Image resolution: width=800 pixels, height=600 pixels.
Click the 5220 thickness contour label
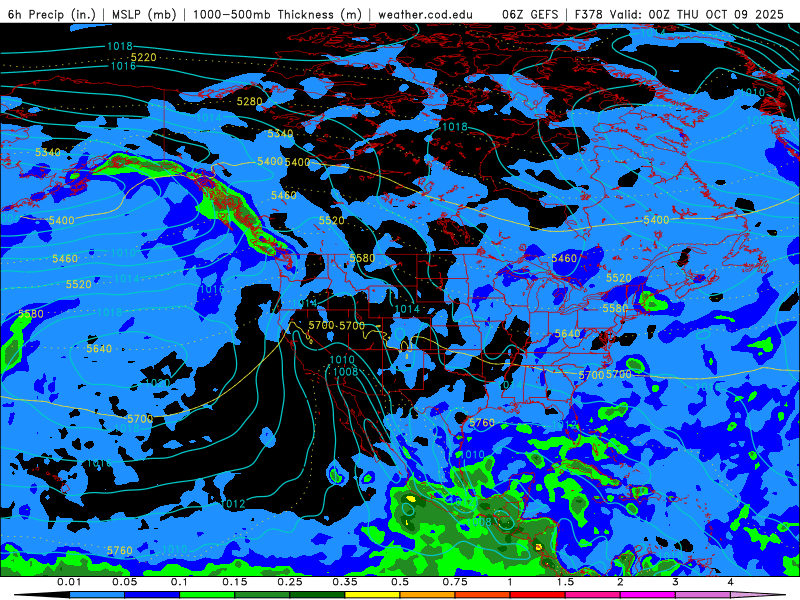[x=143, y=57]
